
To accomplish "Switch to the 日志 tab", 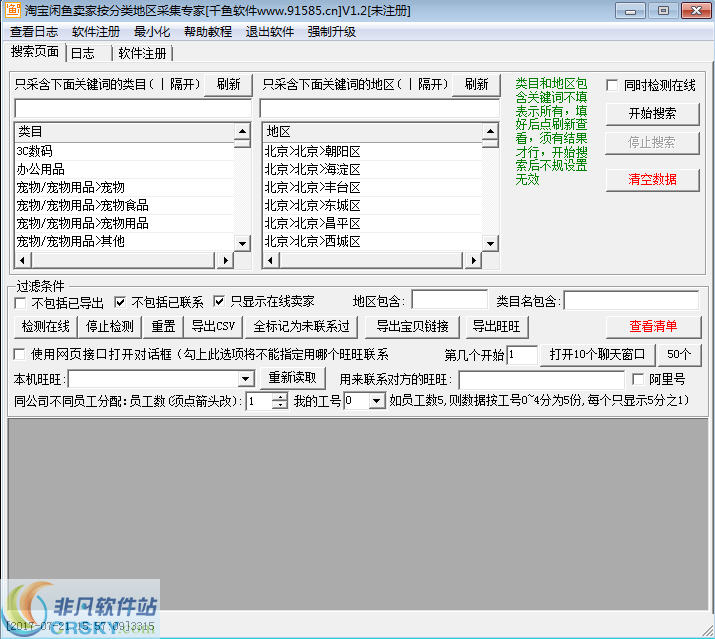I will [x=83, y=53].
